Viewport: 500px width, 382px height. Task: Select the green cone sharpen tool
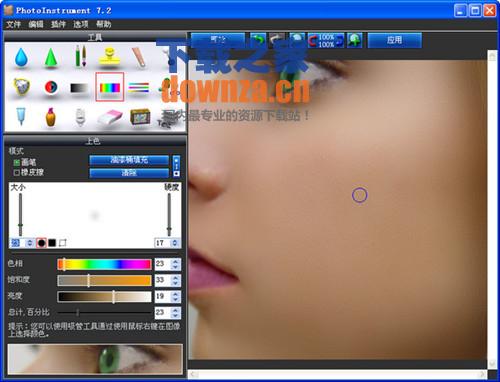click(x=51, y=57)
